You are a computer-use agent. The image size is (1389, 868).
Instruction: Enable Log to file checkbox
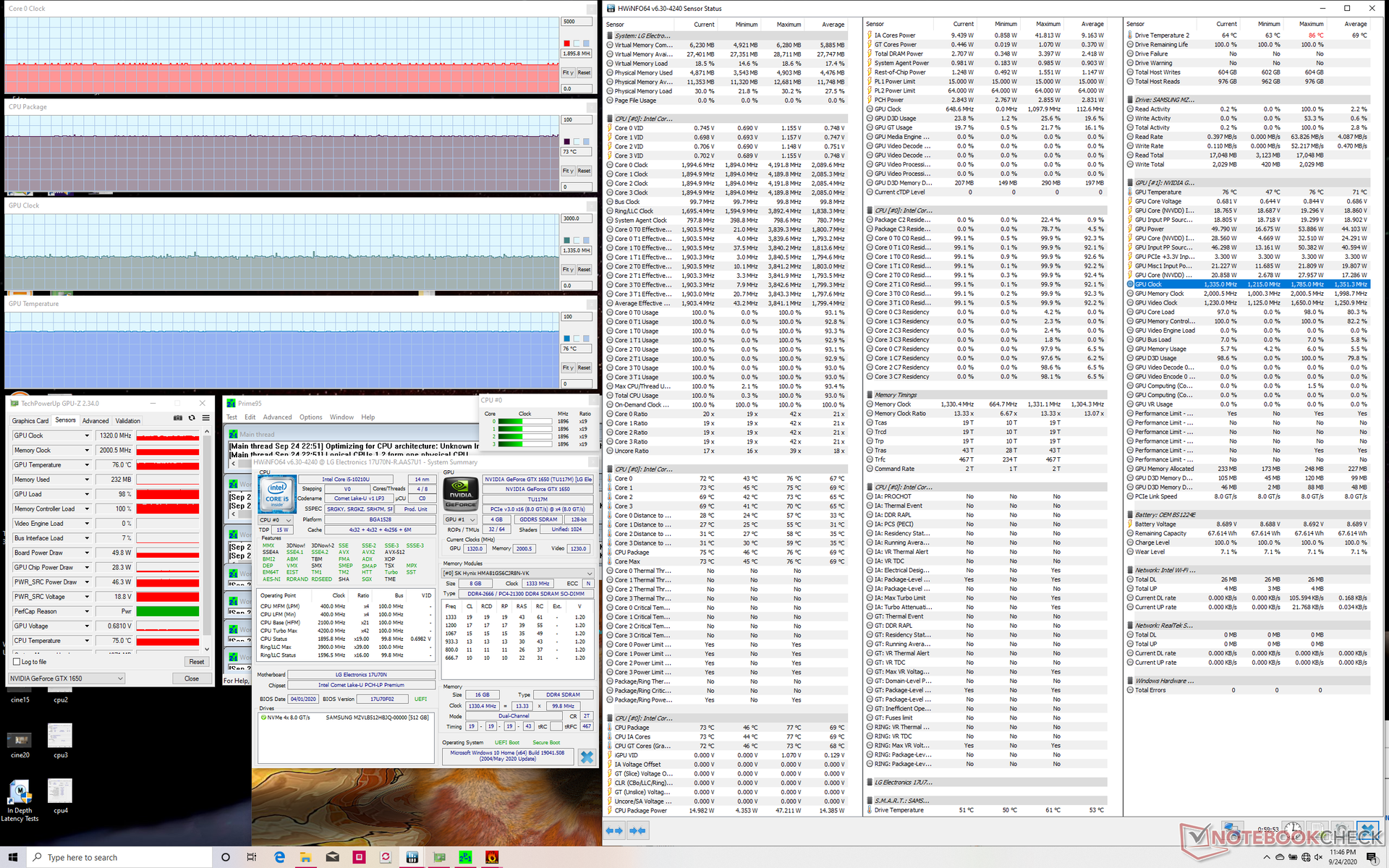pyautogui.click(x=17, y=662)
